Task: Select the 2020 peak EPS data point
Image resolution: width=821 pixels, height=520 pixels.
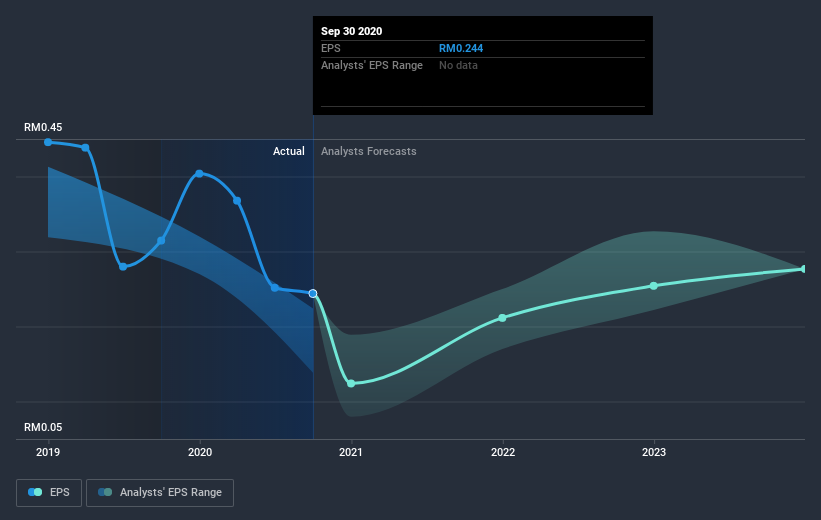Action: pos(199,173)
